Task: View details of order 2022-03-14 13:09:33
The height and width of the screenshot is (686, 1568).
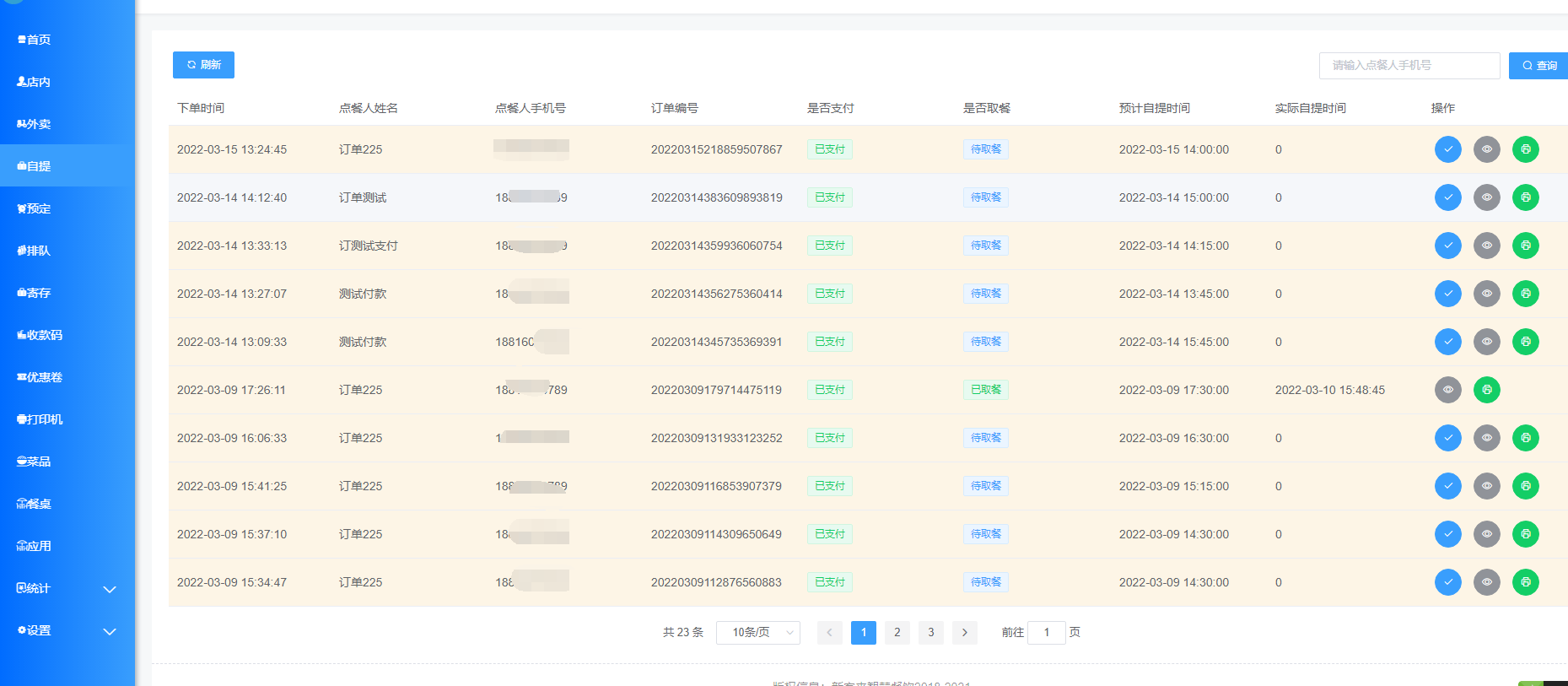Action: tap(1486, 342)
